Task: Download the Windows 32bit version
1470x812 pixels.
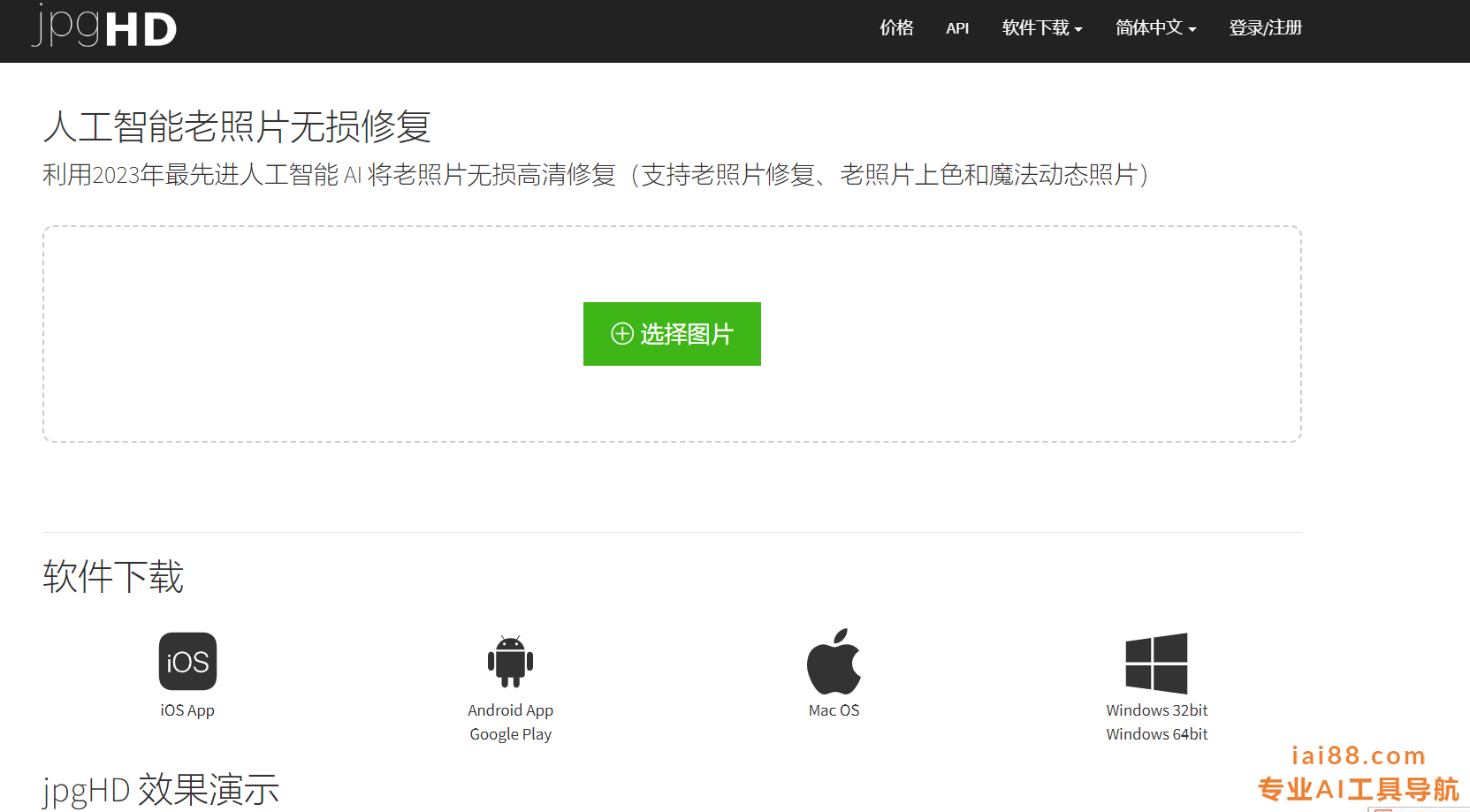Action: pos(1156,710)
